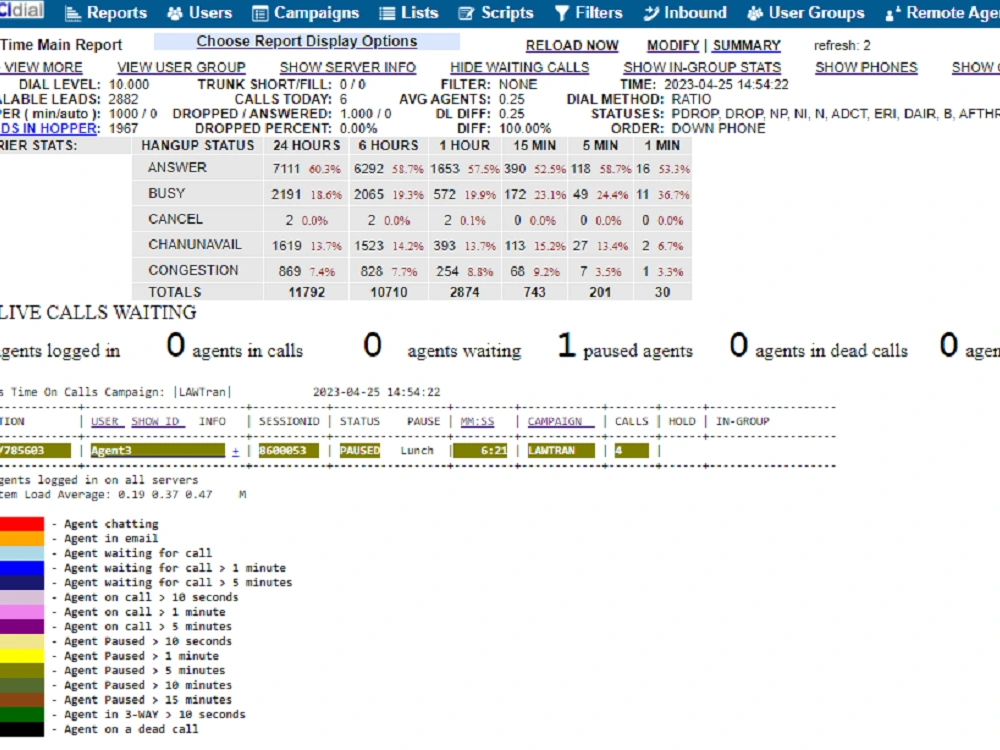Viewport: 1000px width, 750px height.
Task: Click the Lists icon in navbar
Action: click(387, 13)
